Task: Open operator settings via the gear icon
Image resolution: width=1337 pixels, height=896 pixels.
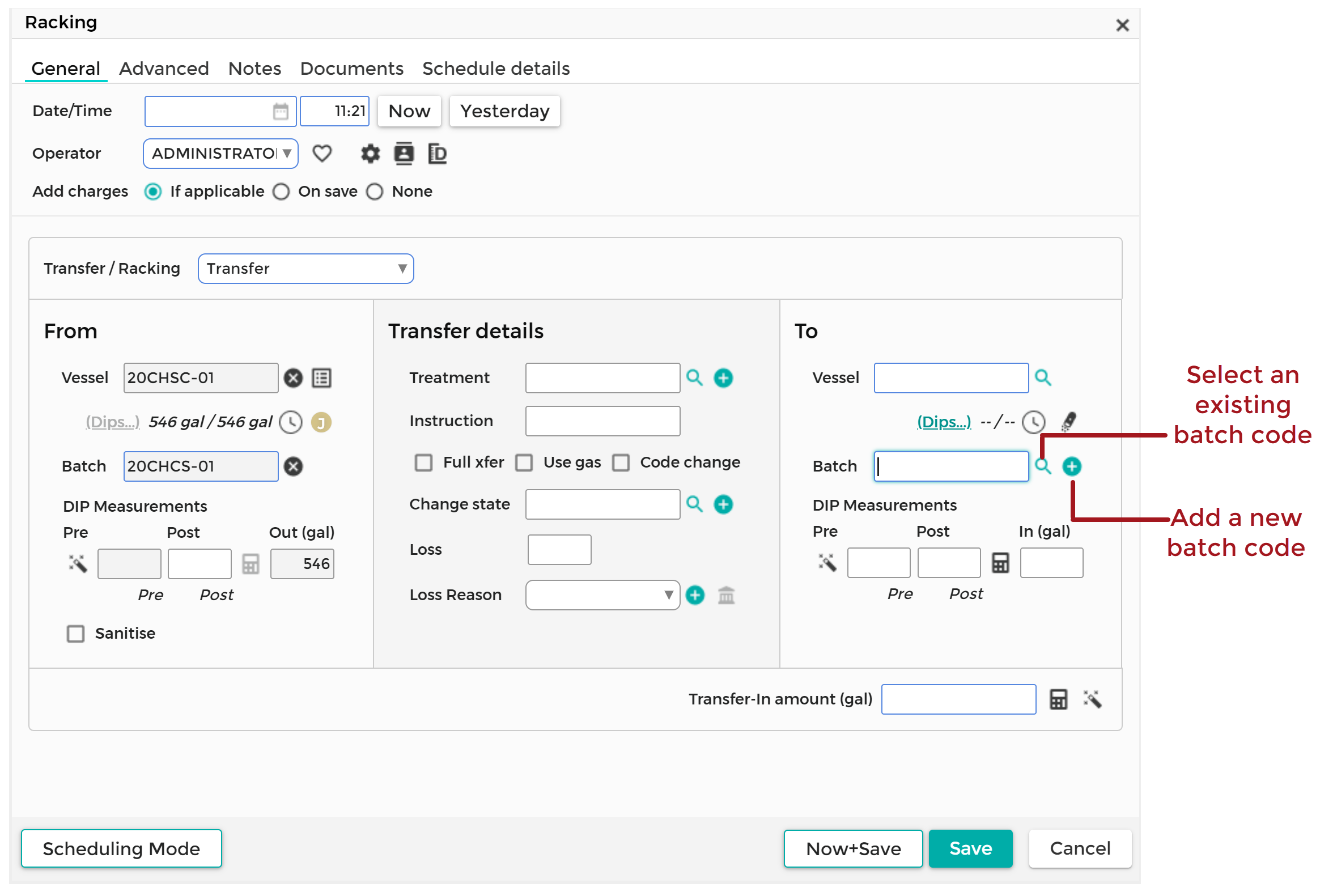Action: [370, 153]
